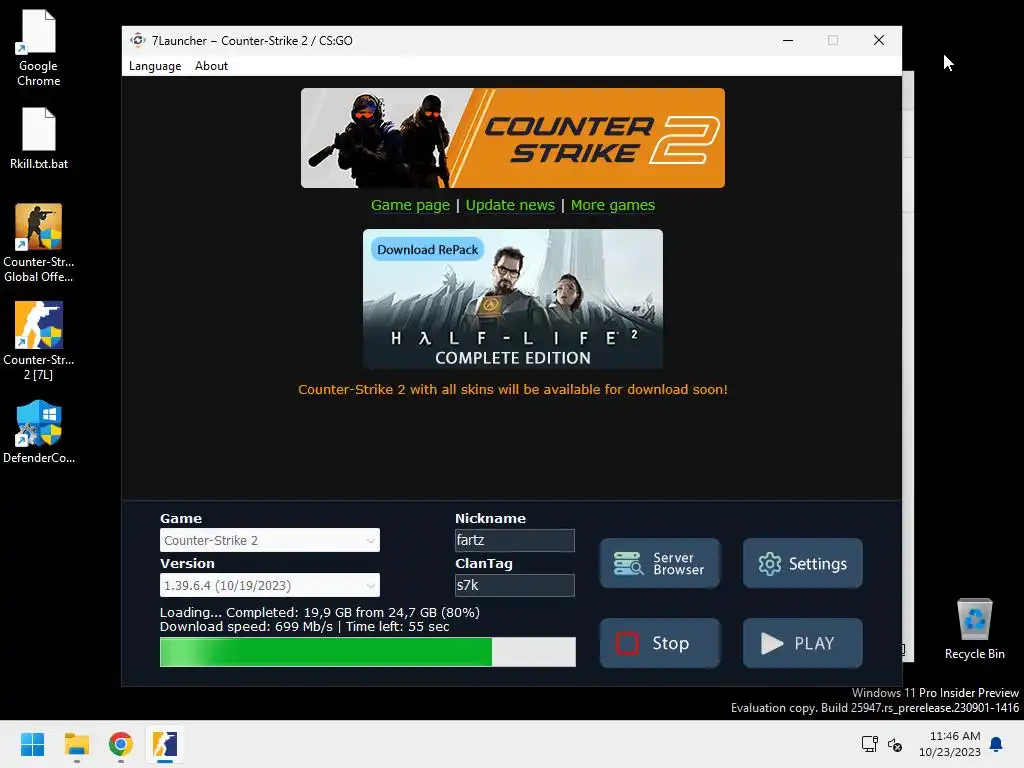Open the Language menu

[x=155, y=66]
